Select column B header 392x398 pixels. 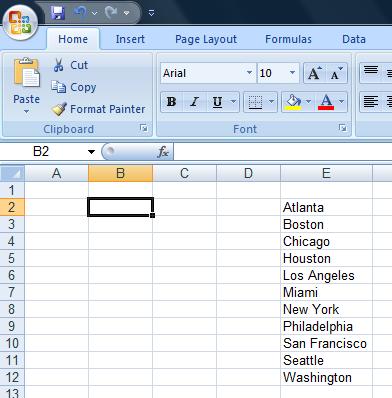[121, 173]
